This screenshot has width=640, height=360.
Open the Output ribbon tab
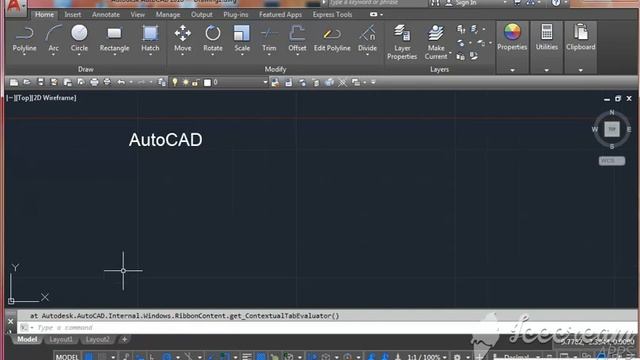(202, 14)
